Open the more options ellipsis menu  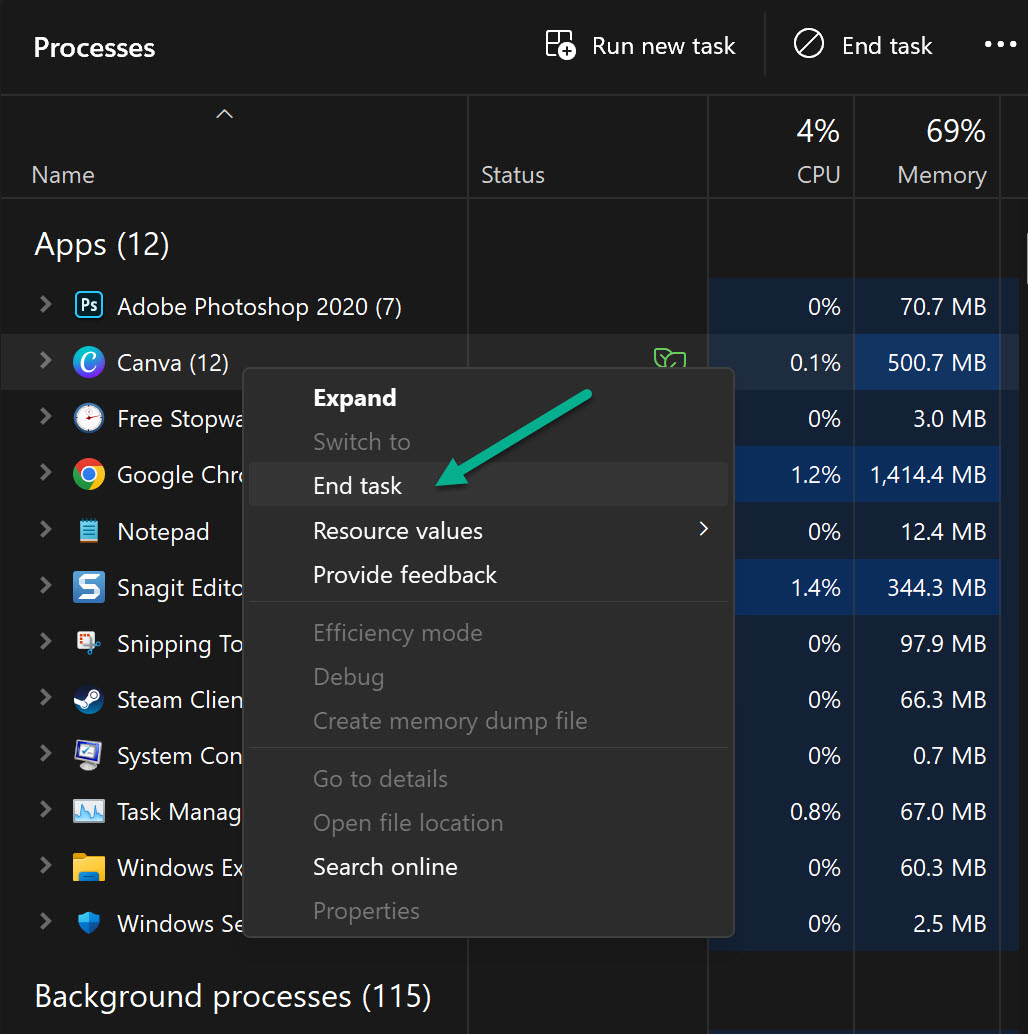click(x=1000, y=45)
